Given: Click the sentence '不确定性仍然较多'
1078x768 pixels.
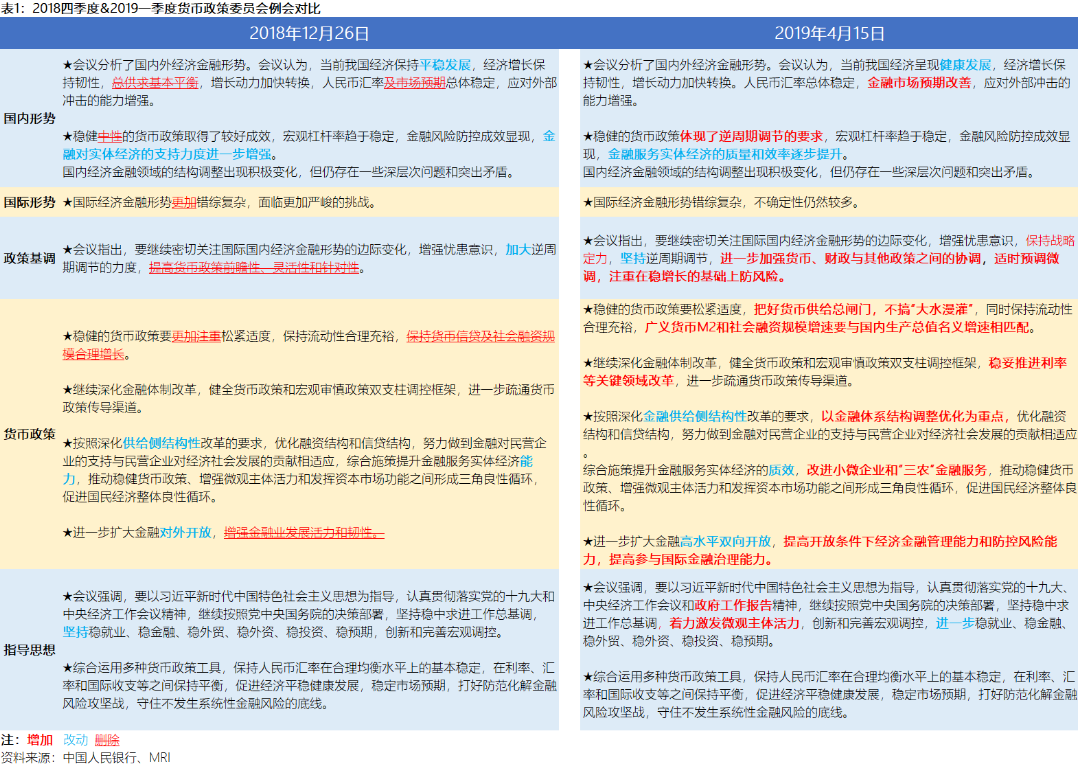Looking at the screenshot, I should pyautogui.click(x=804, y=202).
